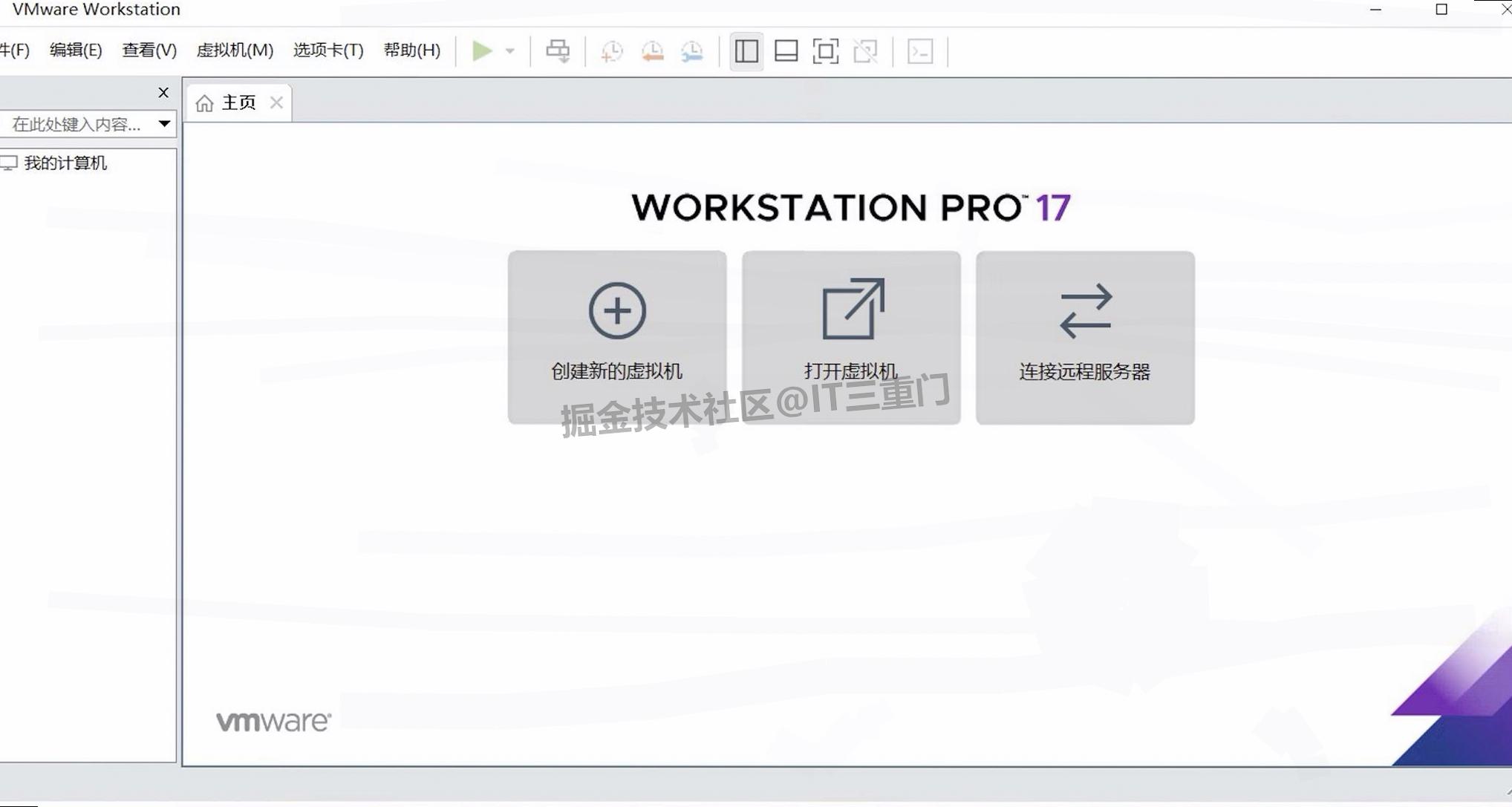Open the power options dropdown arrow

509,50
